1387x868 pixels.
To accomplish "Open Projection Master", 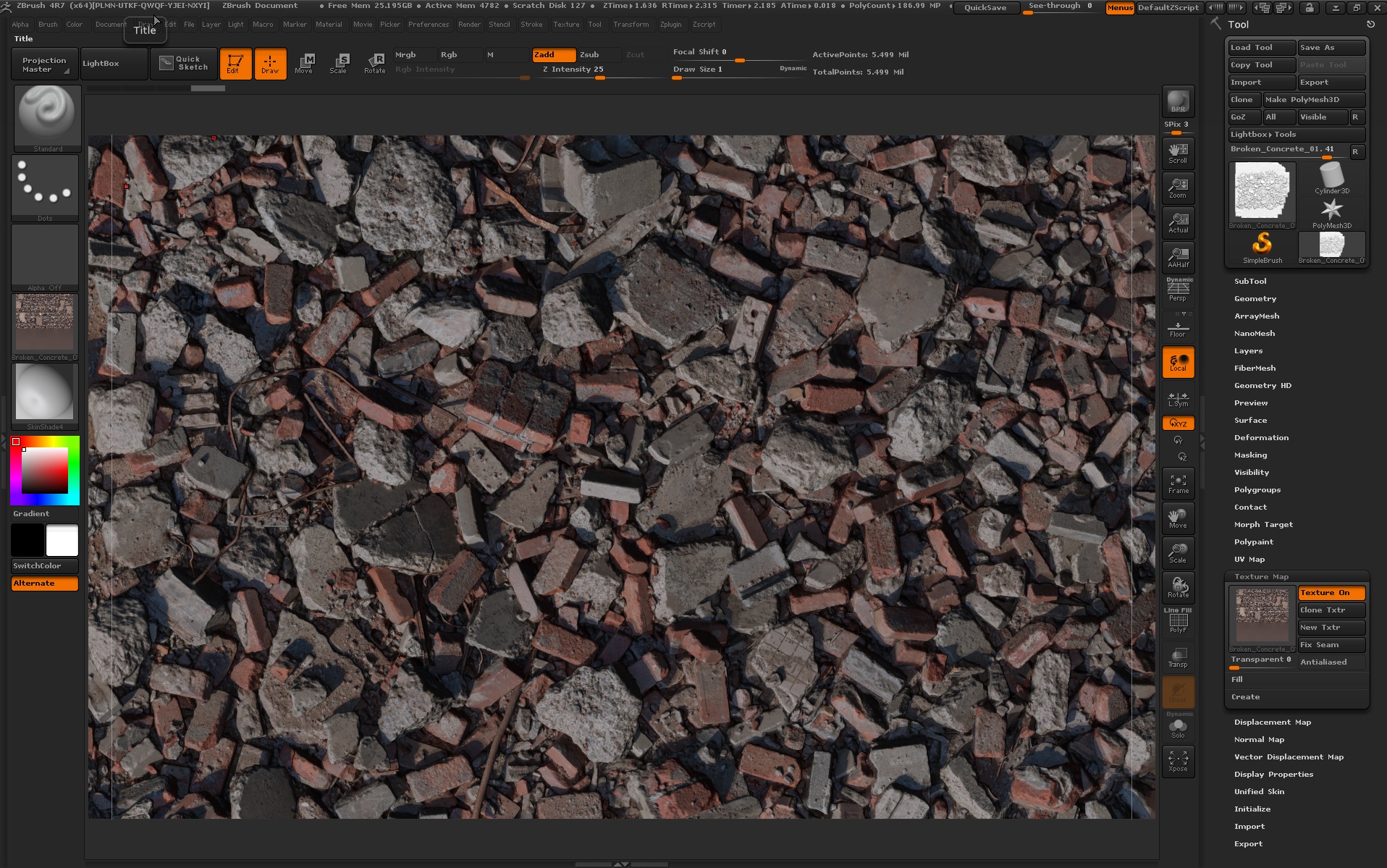I will [x=45, y=64].
